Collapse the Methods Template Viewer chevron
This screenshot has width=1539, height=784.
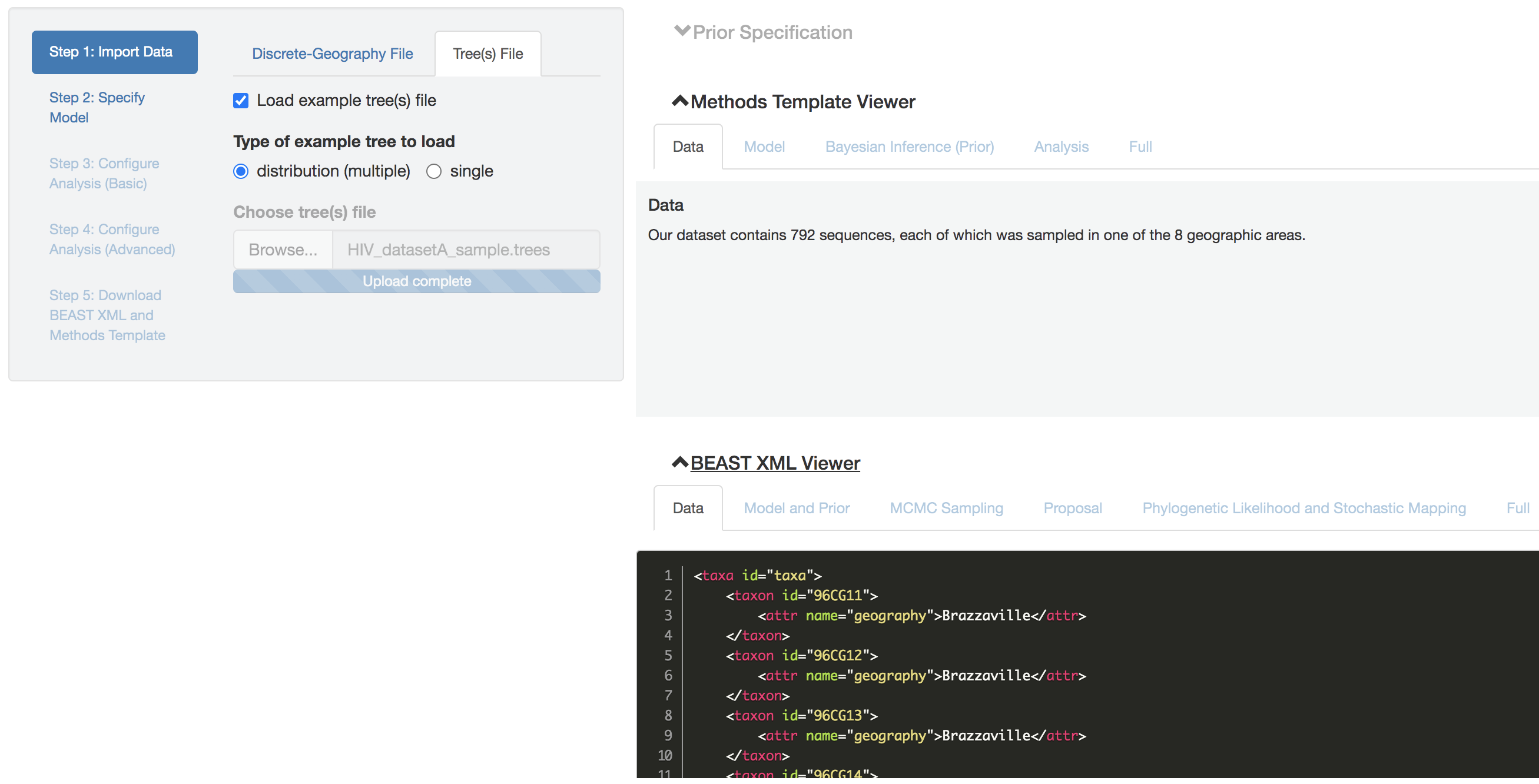pyautogui.click(x=680, y=101)
